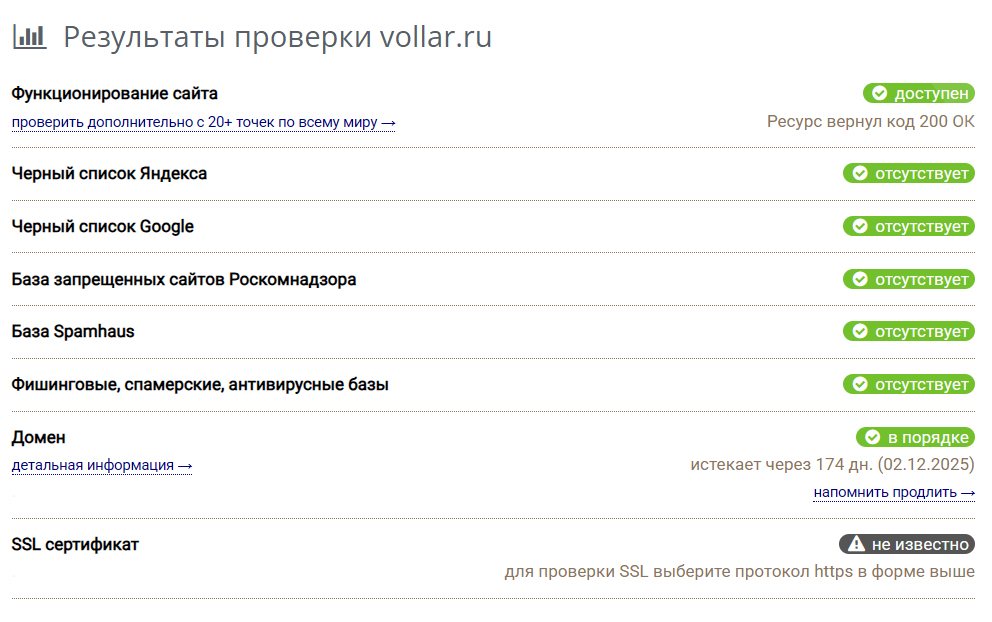The width and height of the screenshot is (992, 622).
Task: Click the 'доступен' status badge
Action: (919, 94)
